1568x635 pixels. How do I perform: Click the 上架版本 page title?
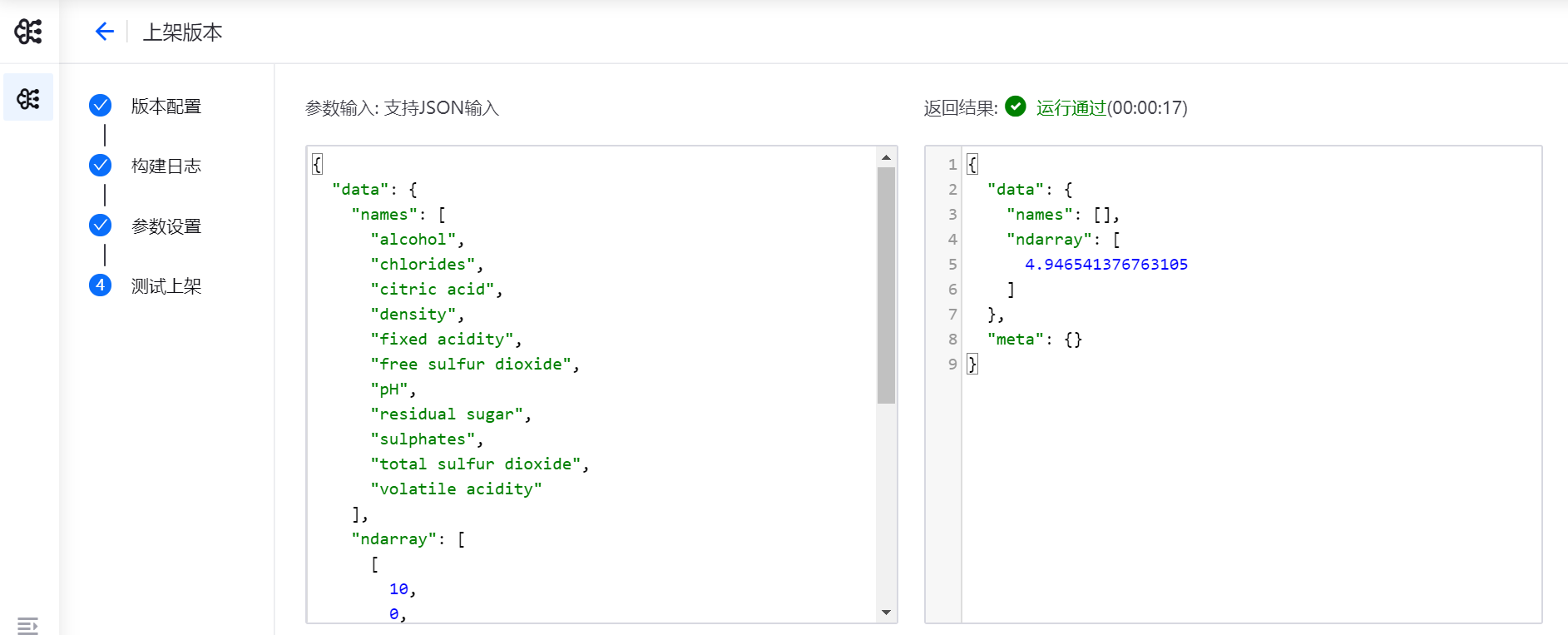pos(183,32)
